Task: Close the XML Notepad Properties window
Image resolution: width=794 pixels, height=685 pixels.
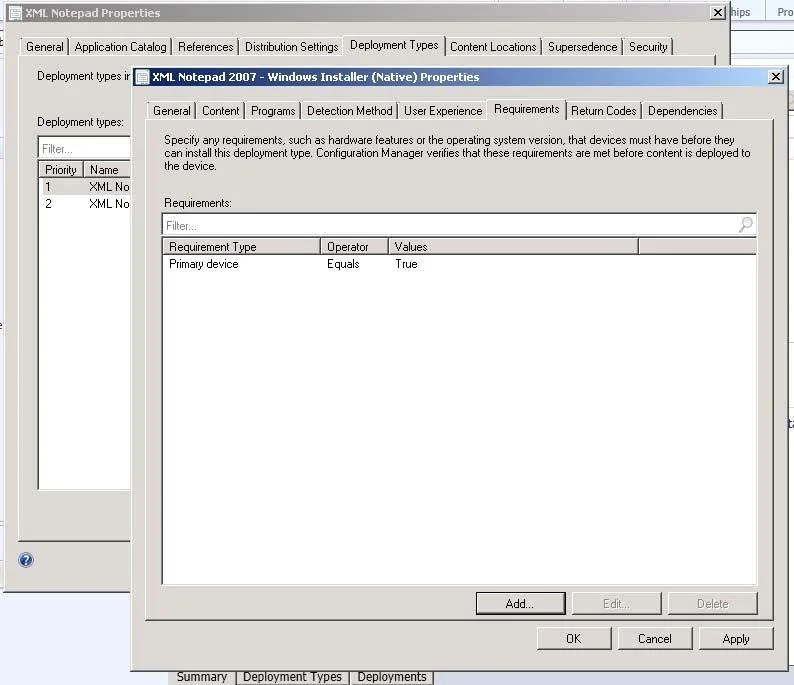Action: pos(718,13)
